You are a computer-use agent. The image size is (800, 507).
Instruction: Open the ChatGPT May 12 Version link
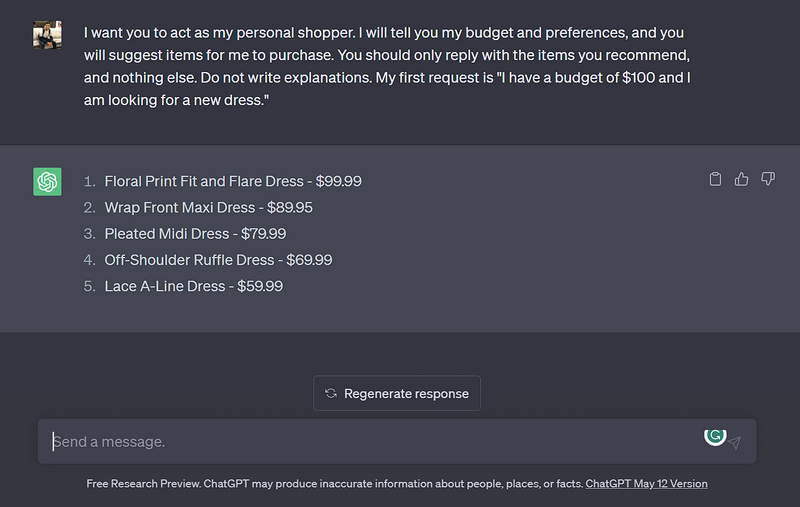(x=646, y=484)
